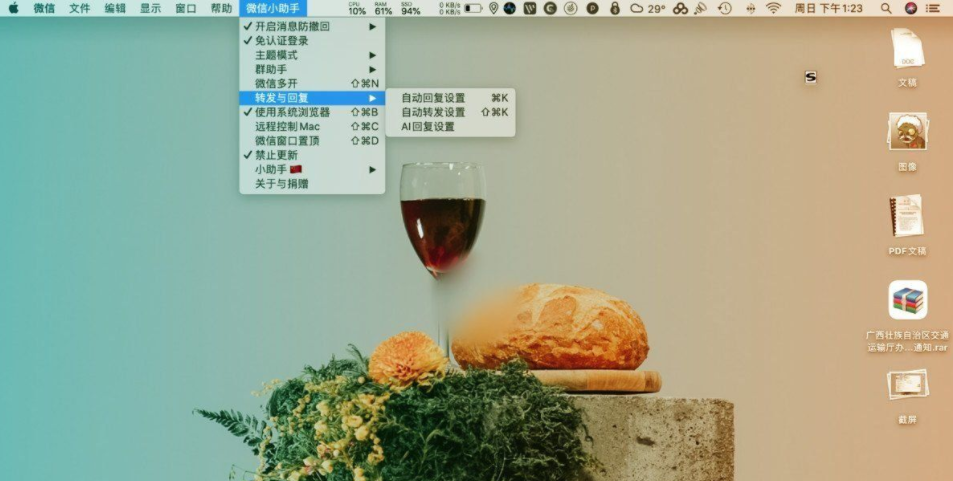Viewport: 953px width, 481px height.
Task: Toggle the 免认证登录 checked option
Action: tap(281, 41)
